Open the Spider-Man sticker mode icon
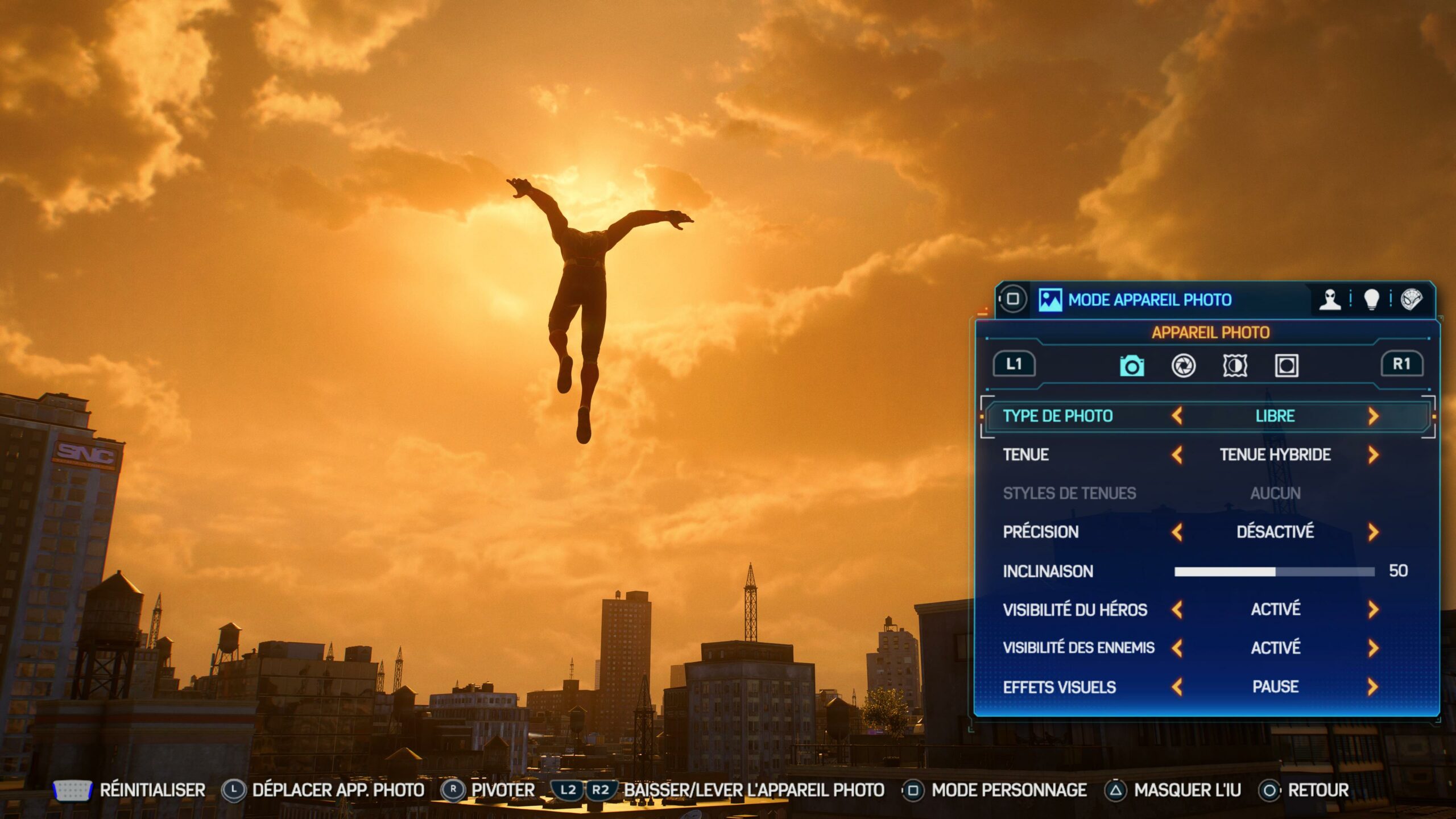 click(1412, 299)
